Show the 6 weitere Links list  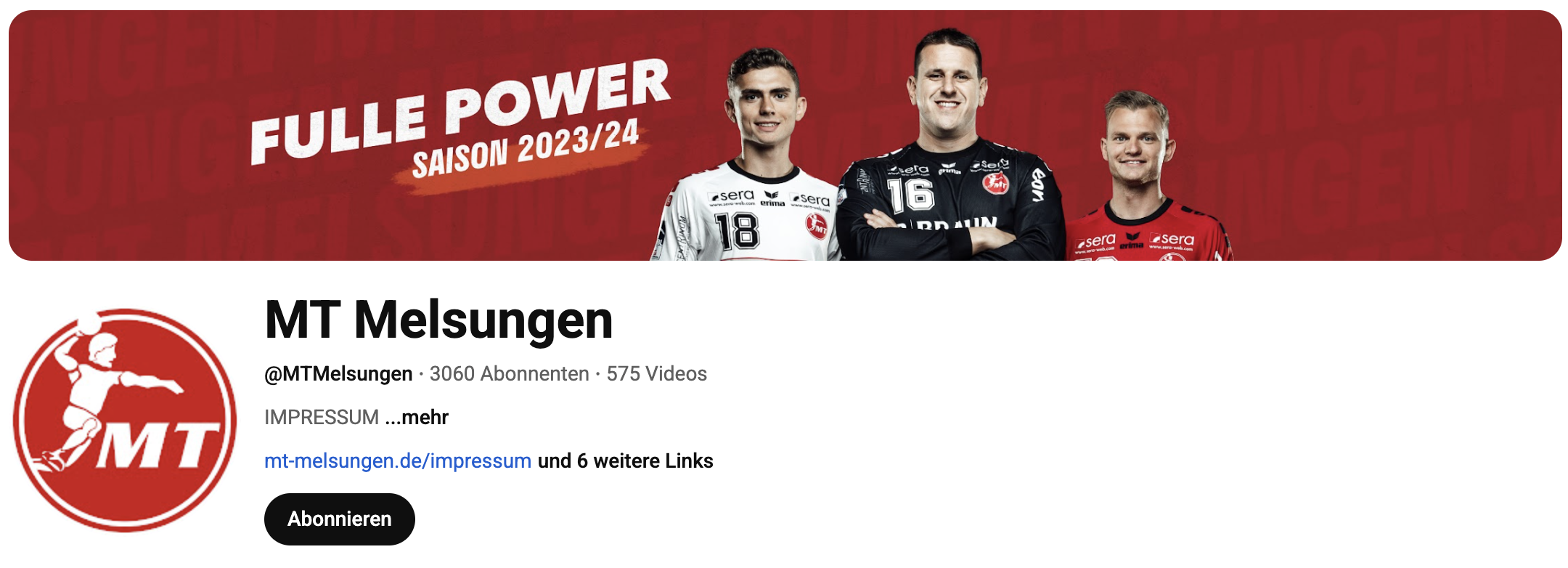(626, 461)
